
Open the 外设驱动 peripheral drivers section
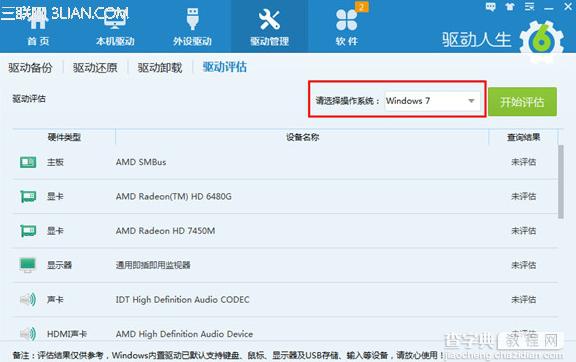[192, 26]
